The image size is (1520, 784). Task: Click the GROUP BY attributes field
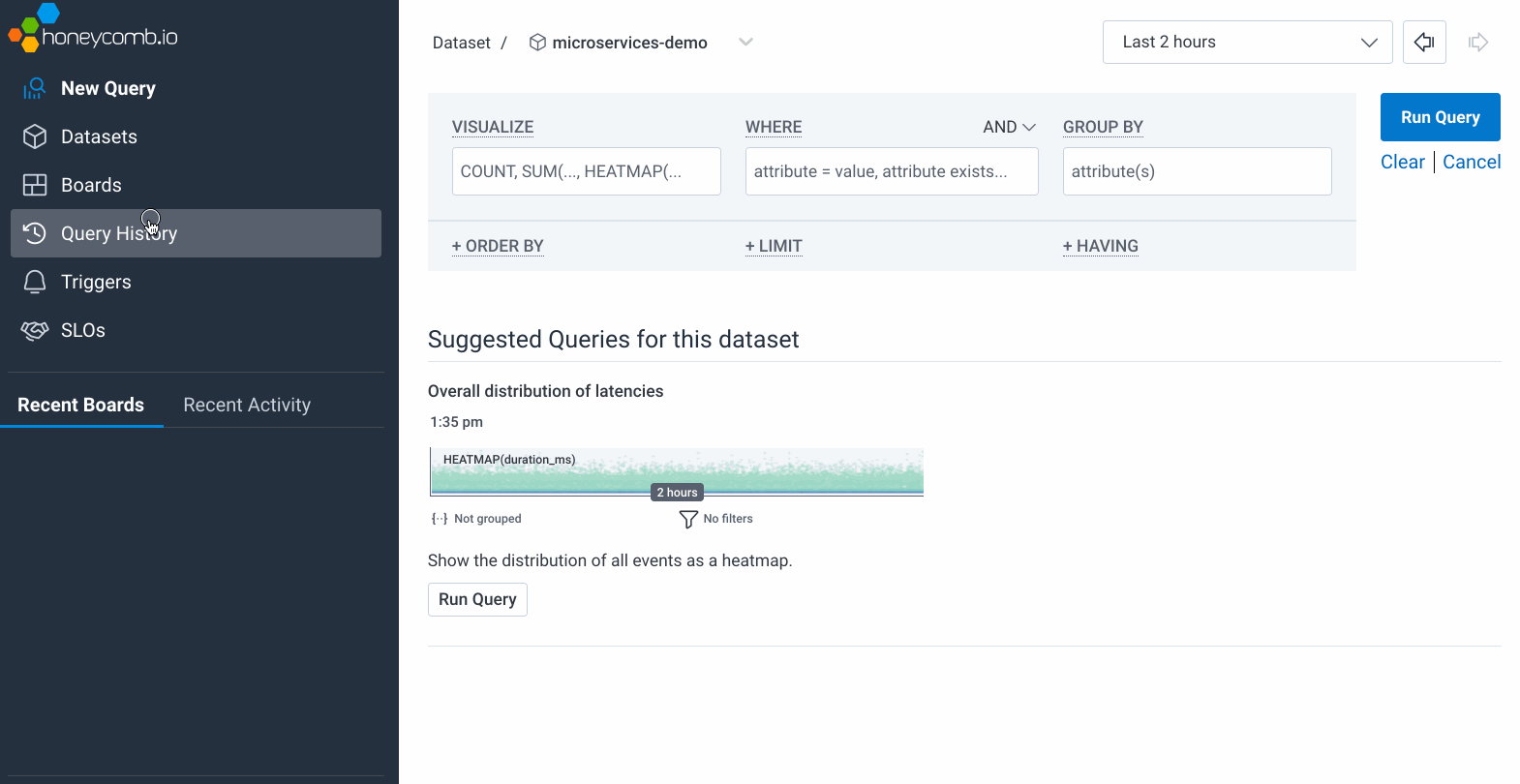[1197, 171]
